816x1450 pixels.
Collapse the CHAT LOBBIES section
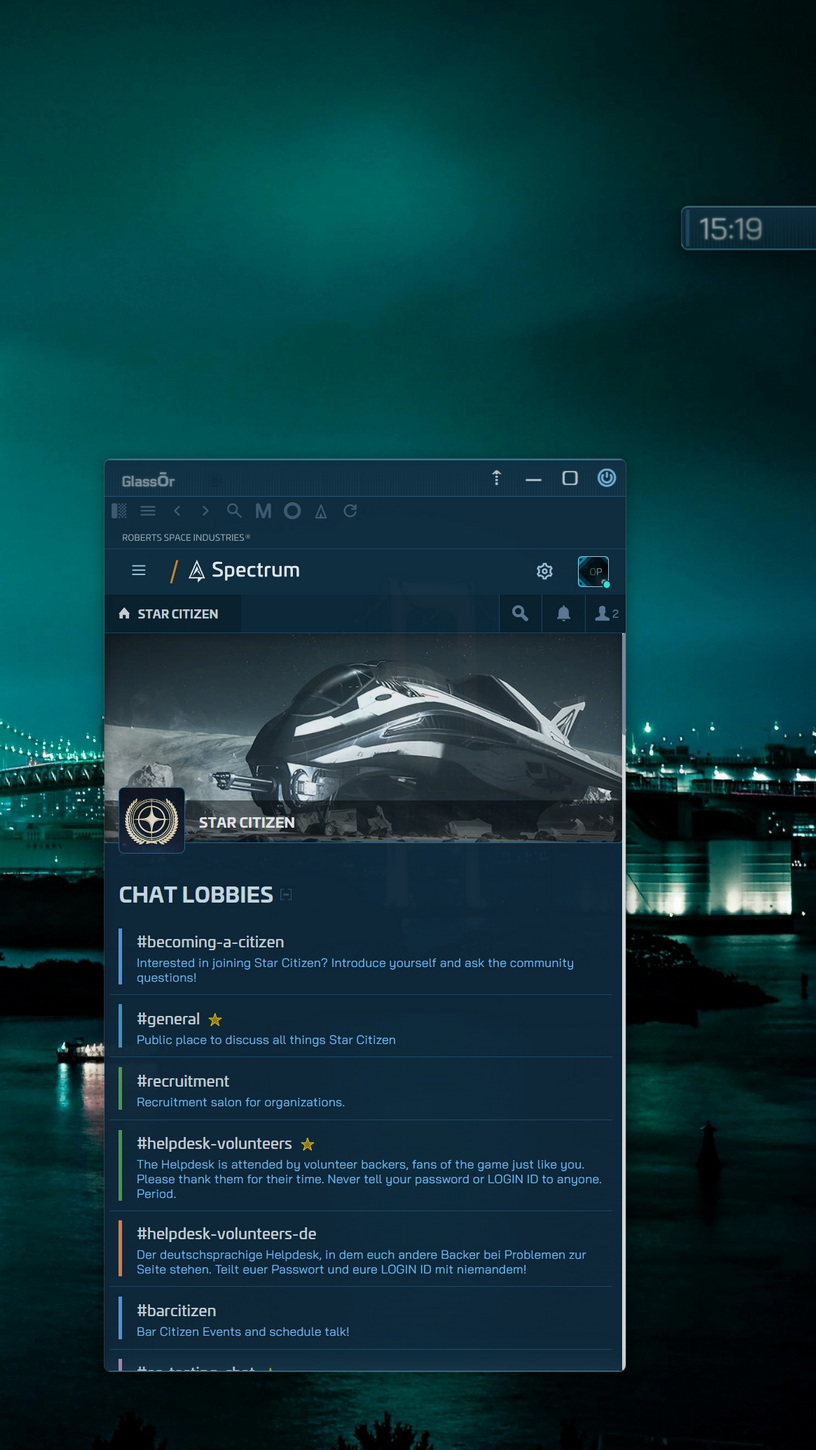click(286, 895)
